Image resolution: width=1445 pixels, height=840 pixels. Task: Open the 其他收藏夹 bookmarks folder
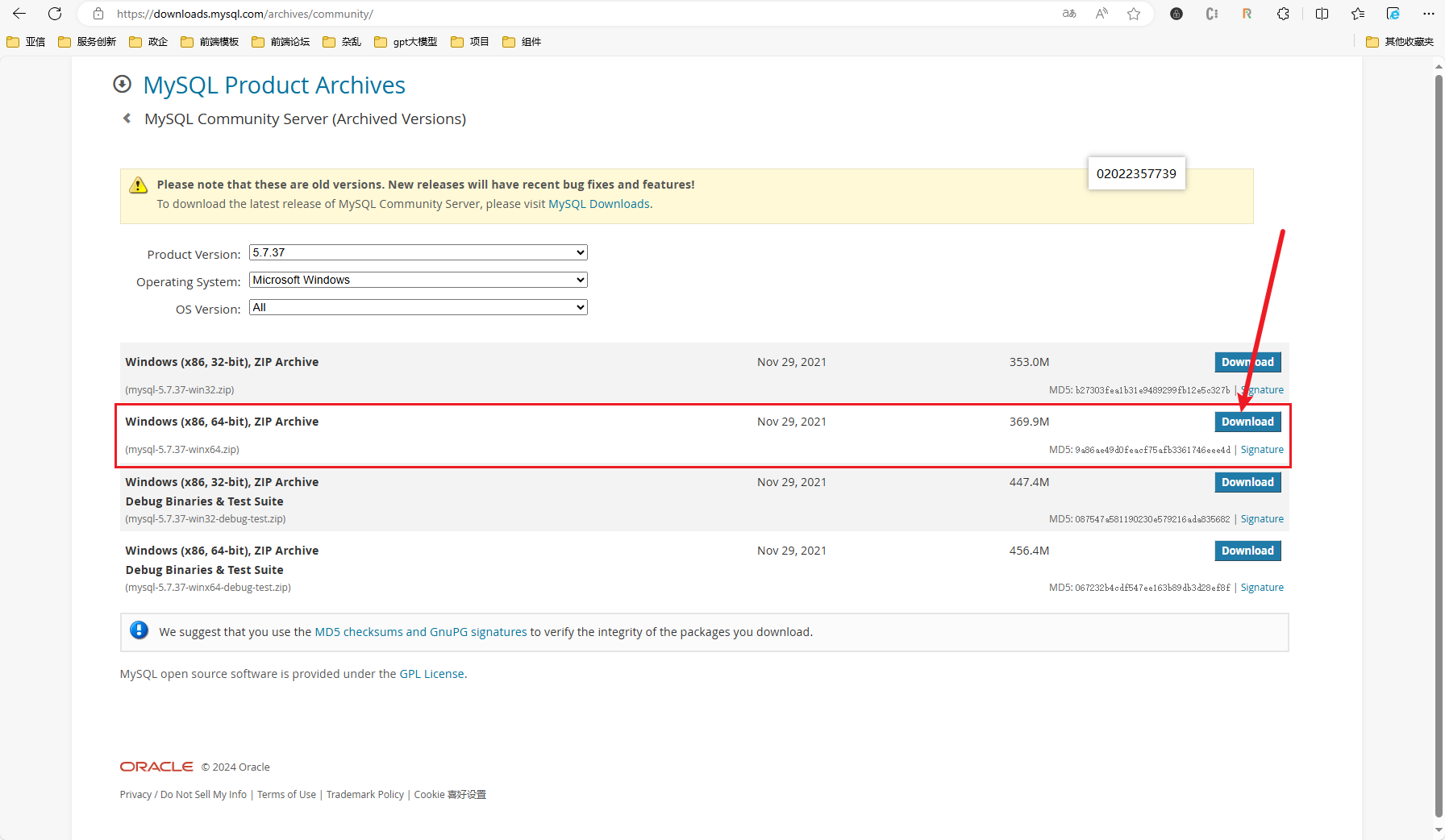[x=1400, y=42]
